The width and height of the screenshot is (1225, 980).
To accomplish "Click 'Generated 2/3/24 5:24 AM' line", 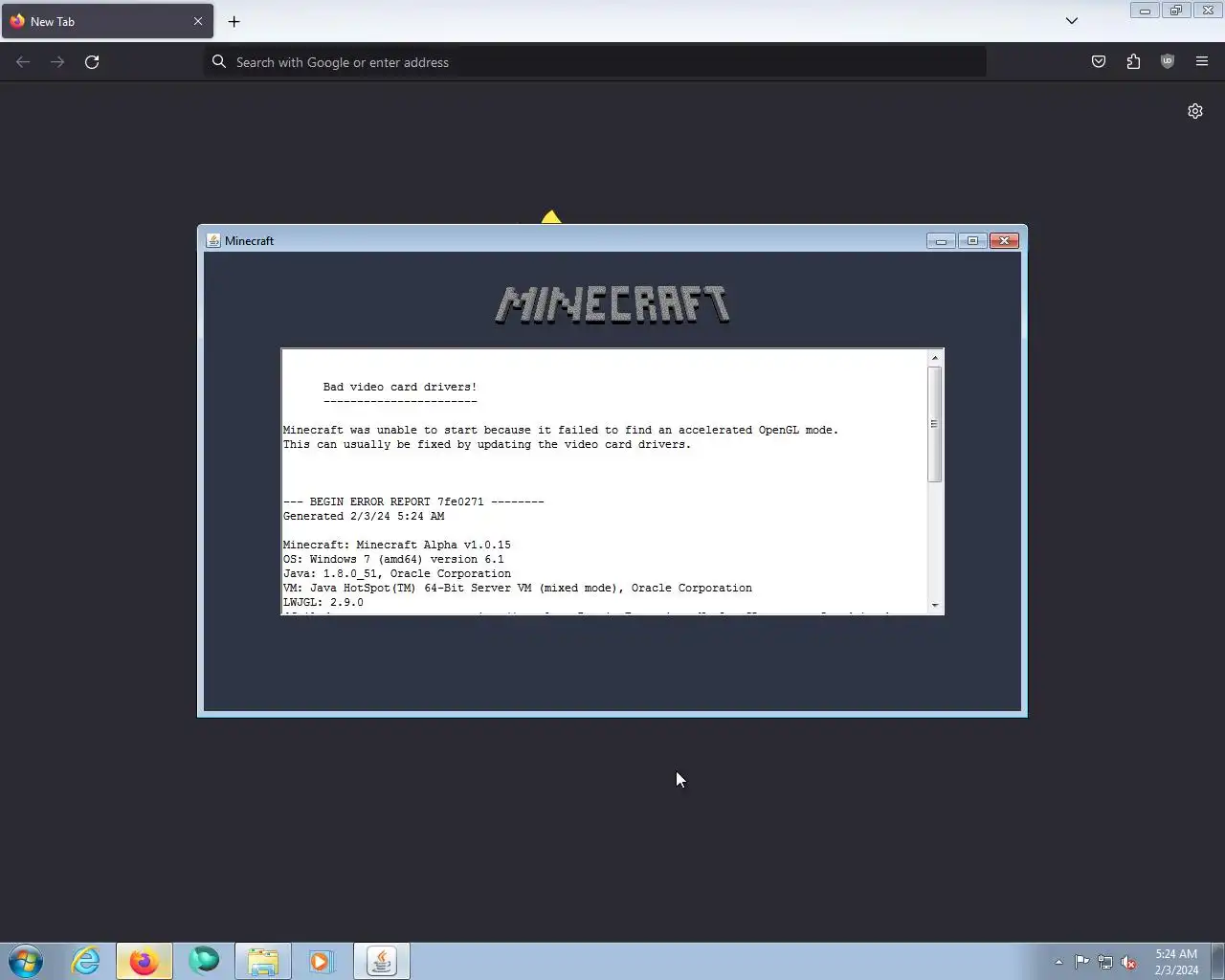I will (x=364, y=517).
